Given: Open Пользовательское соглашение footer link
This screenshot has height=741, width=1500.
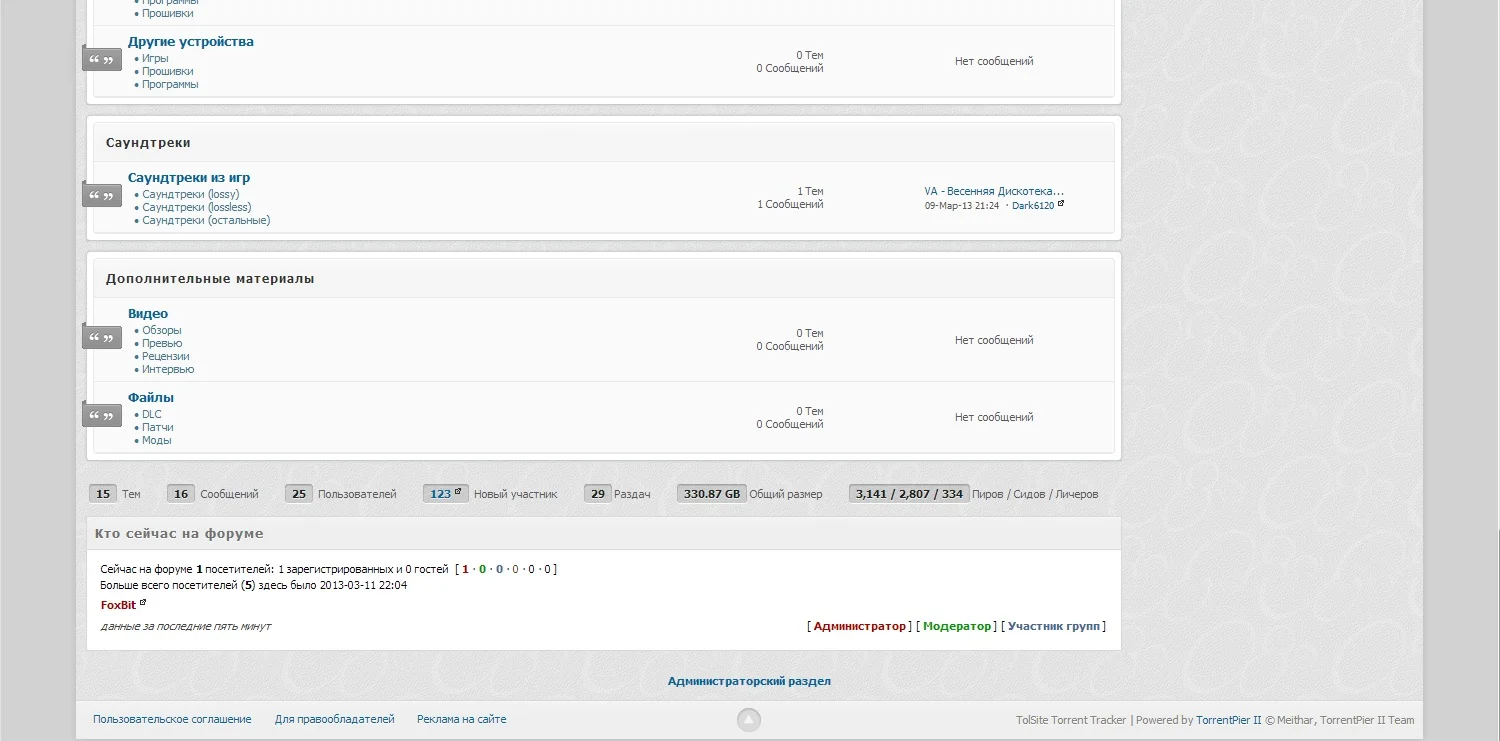Looking at the screenshot, I should [172, 719].
